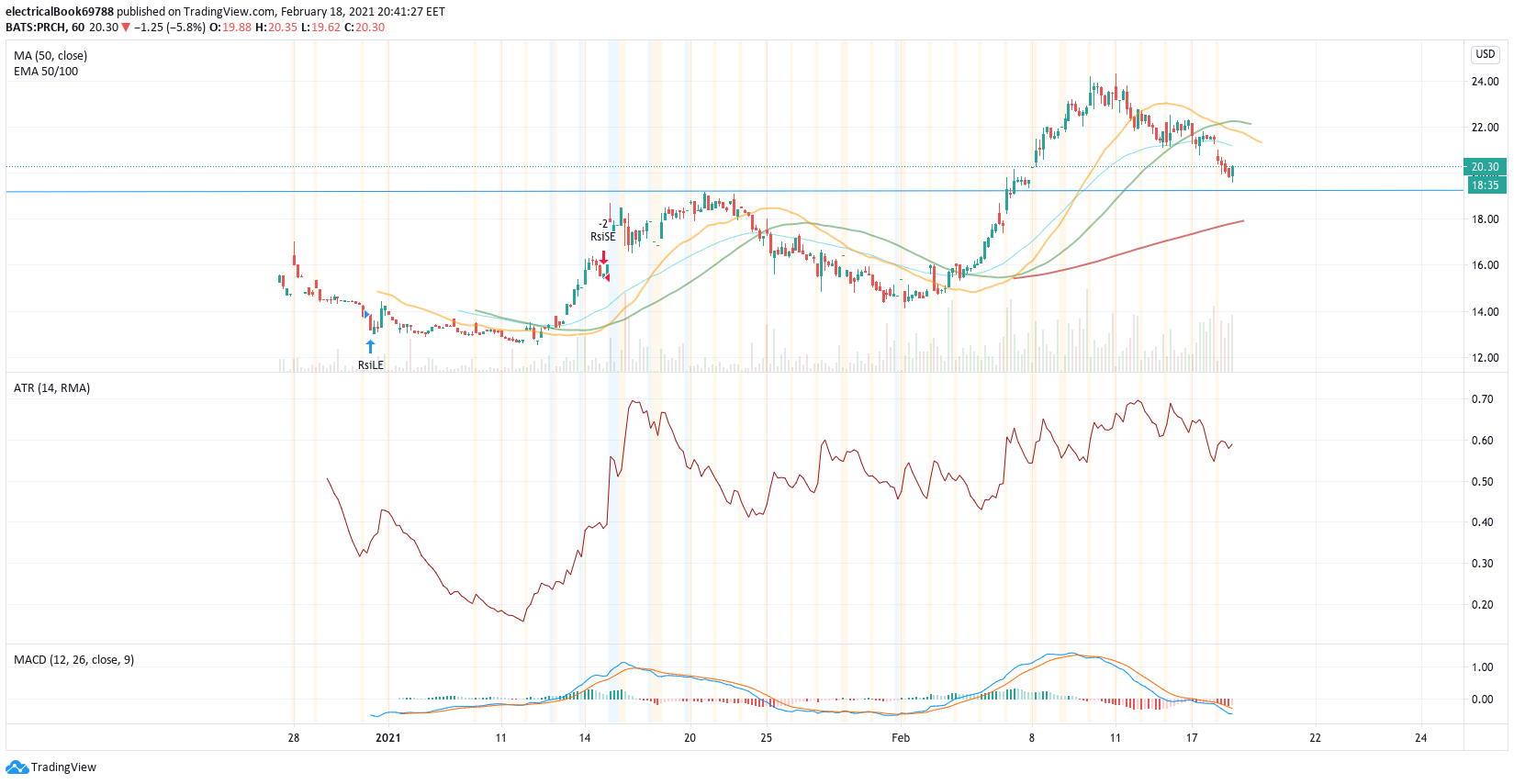
Task: Click the RsiSE text label on chart
Action: point(602,237)
